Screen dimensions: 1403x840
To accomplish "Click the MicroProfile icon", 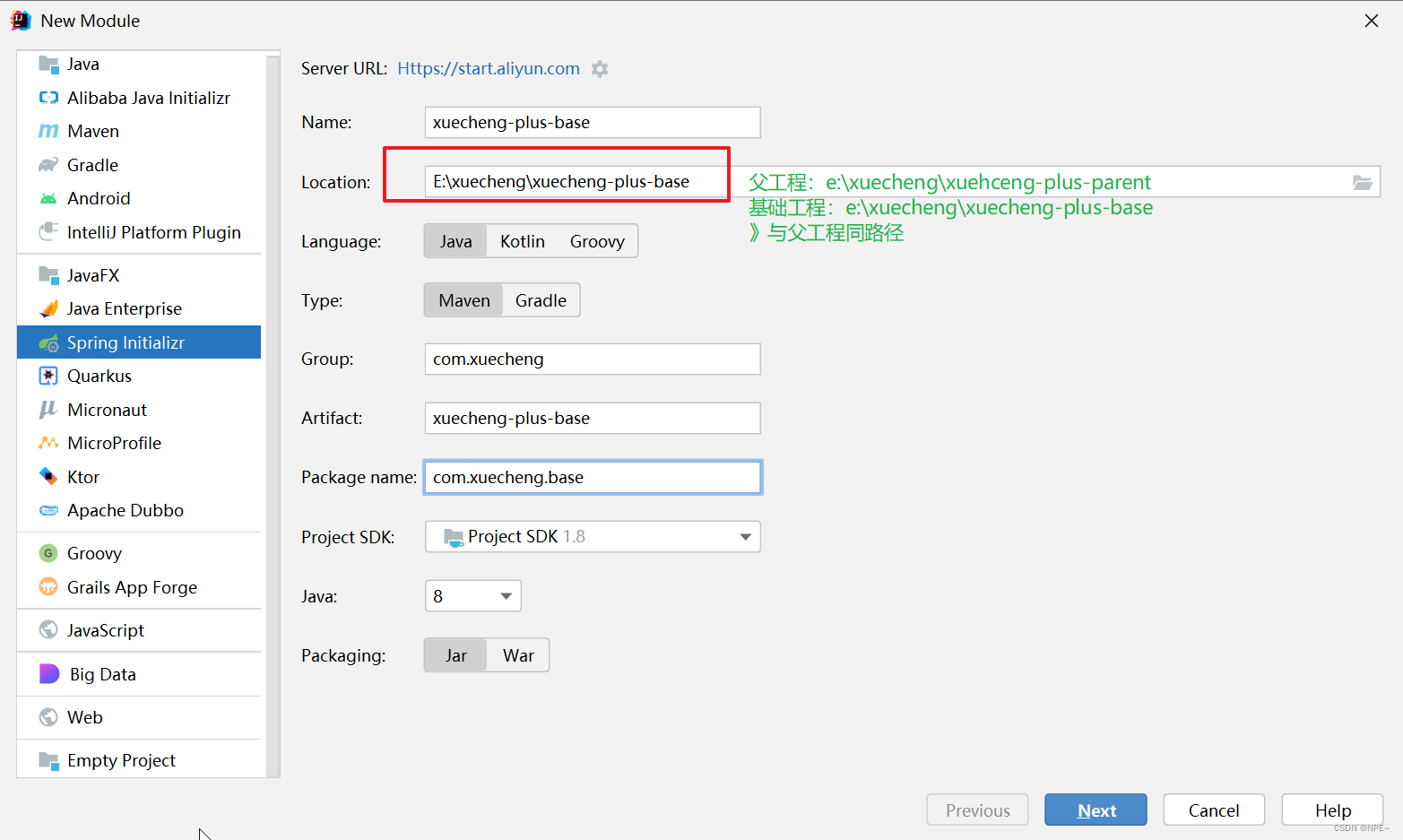I will (x=48, y=443).
